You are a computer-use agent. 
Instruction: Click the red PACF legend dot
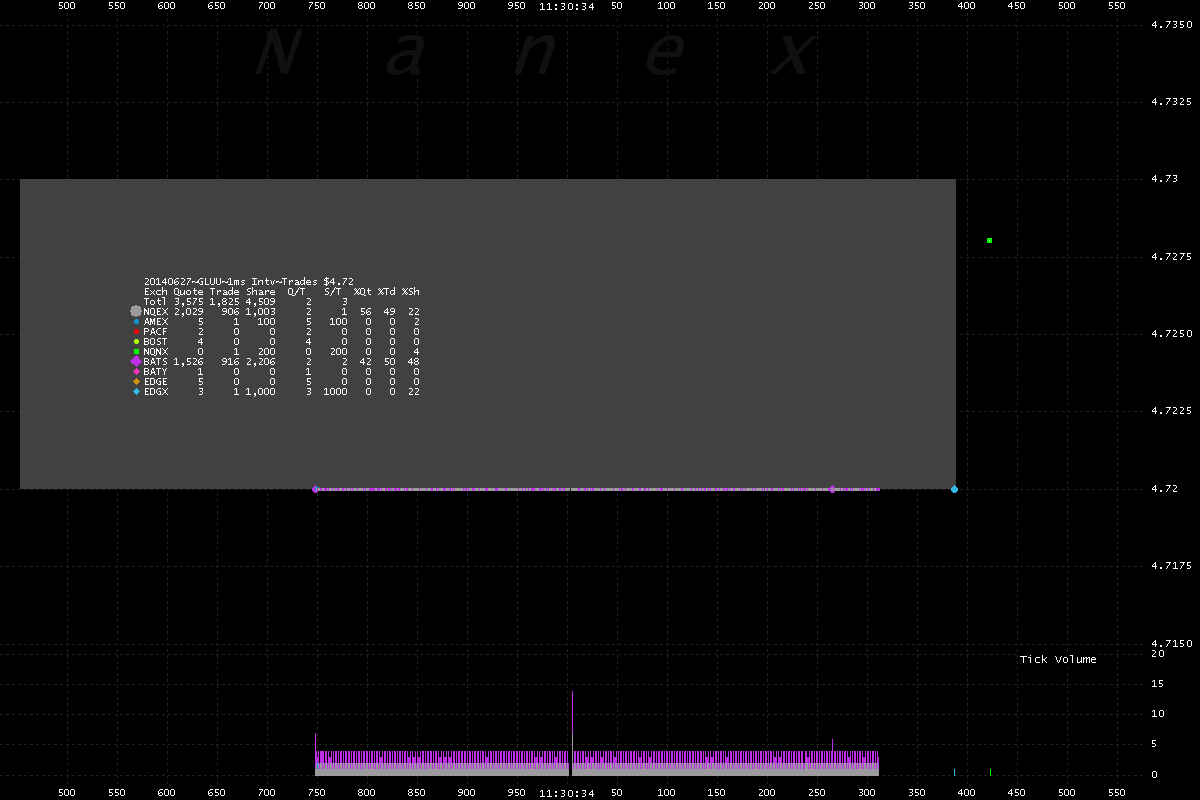click(136, 332)
